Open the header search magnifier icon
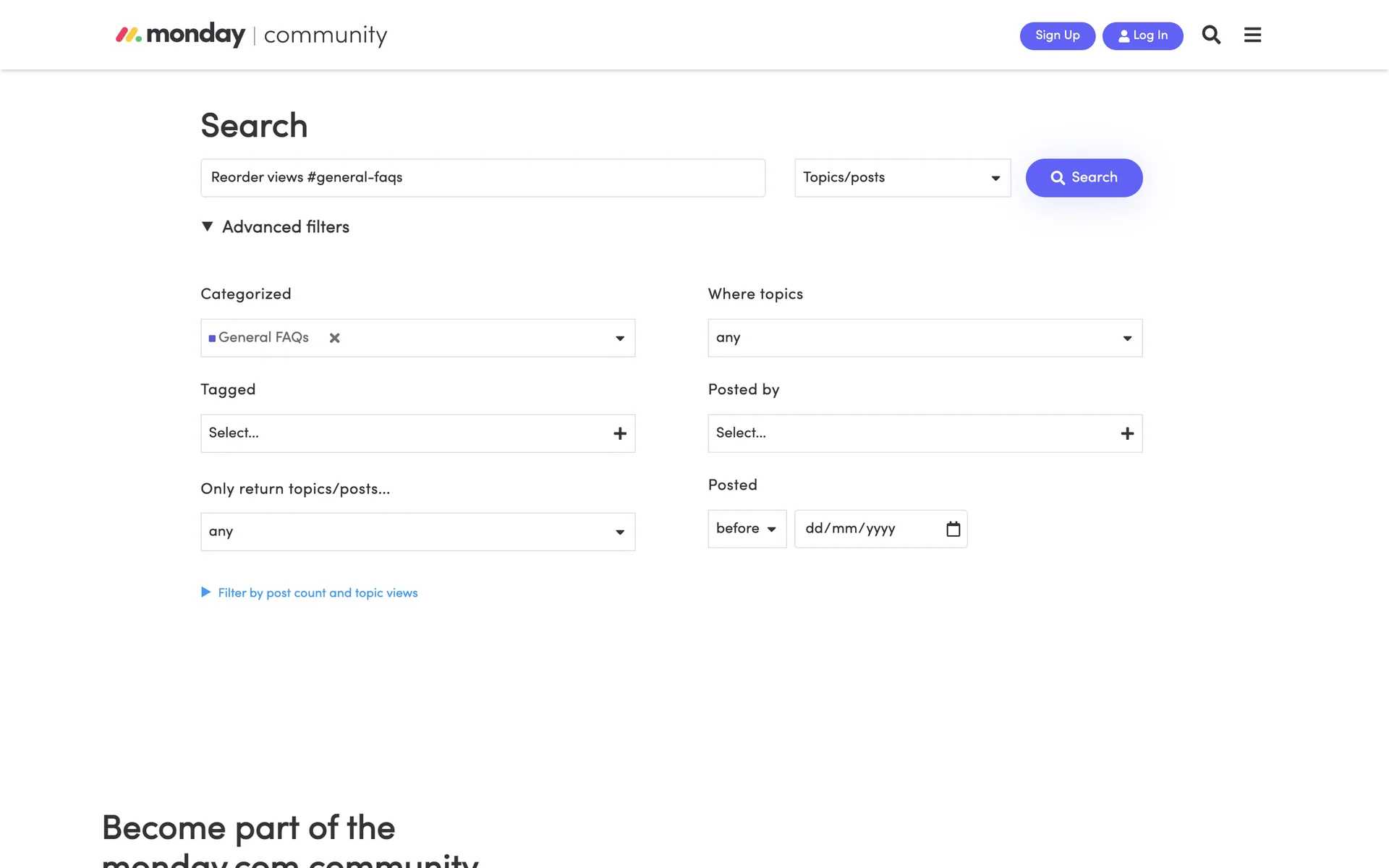This screenshot has width=1389, height=868. (1211, 35)
